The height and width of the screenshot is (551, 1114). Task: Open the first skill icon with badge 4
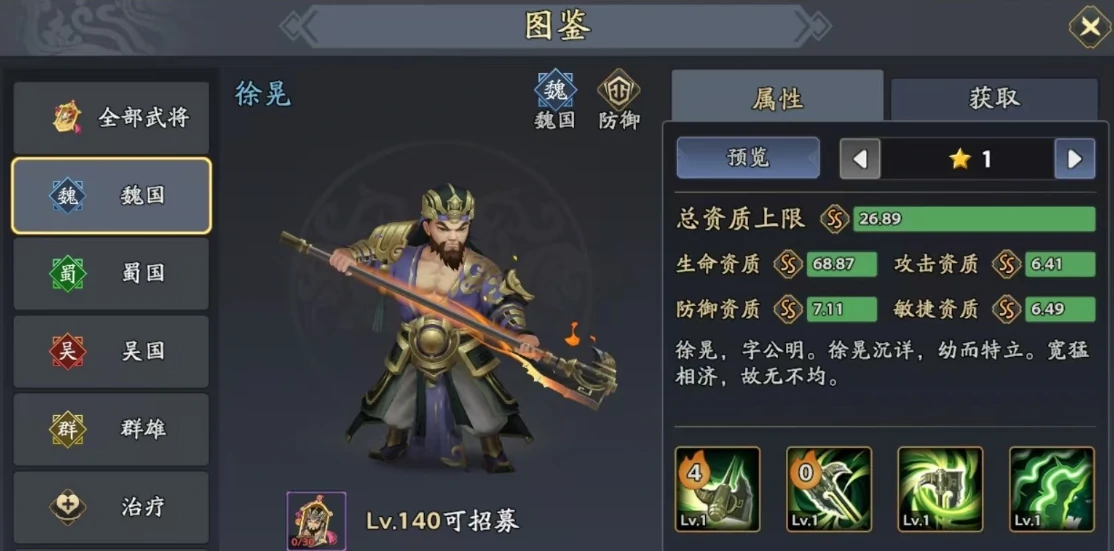click(717, 489)
